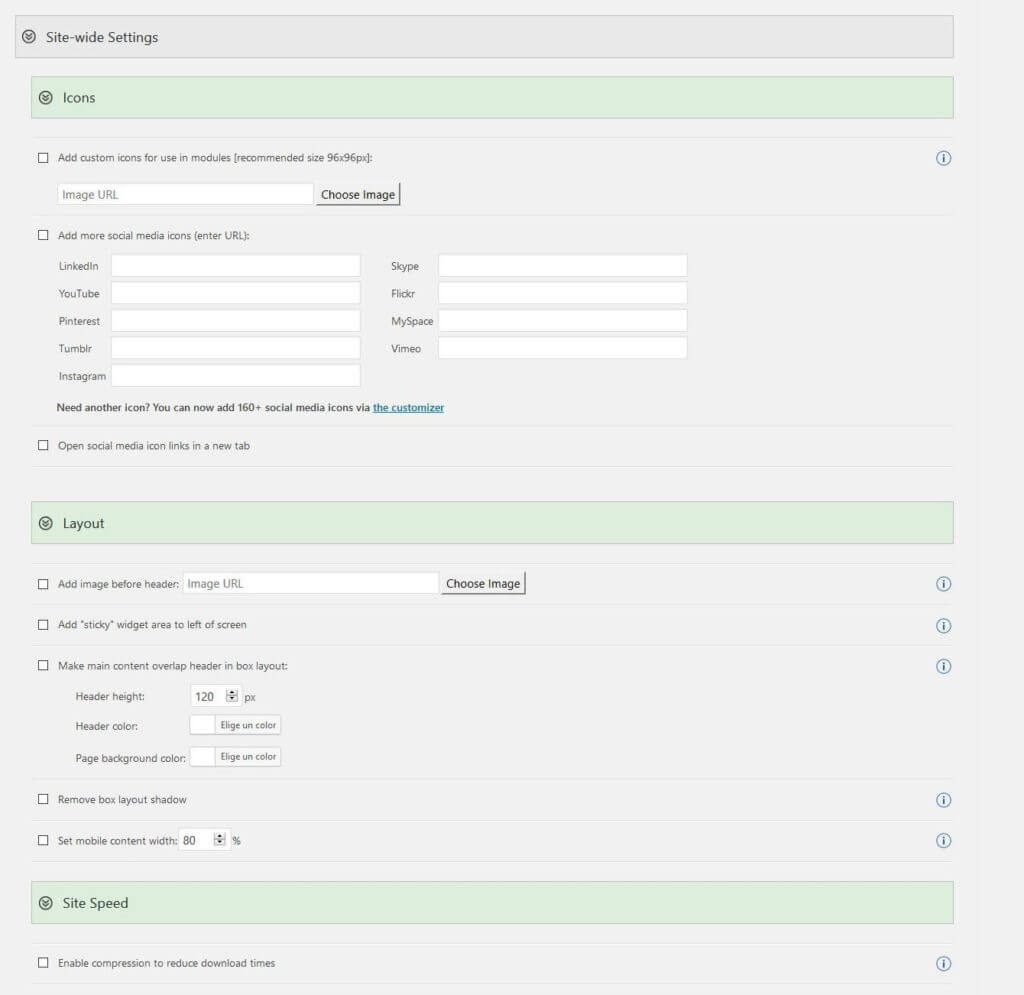1024x995 pixels.
Task: Click the Vimeo URL field
Action: [563, 348]
